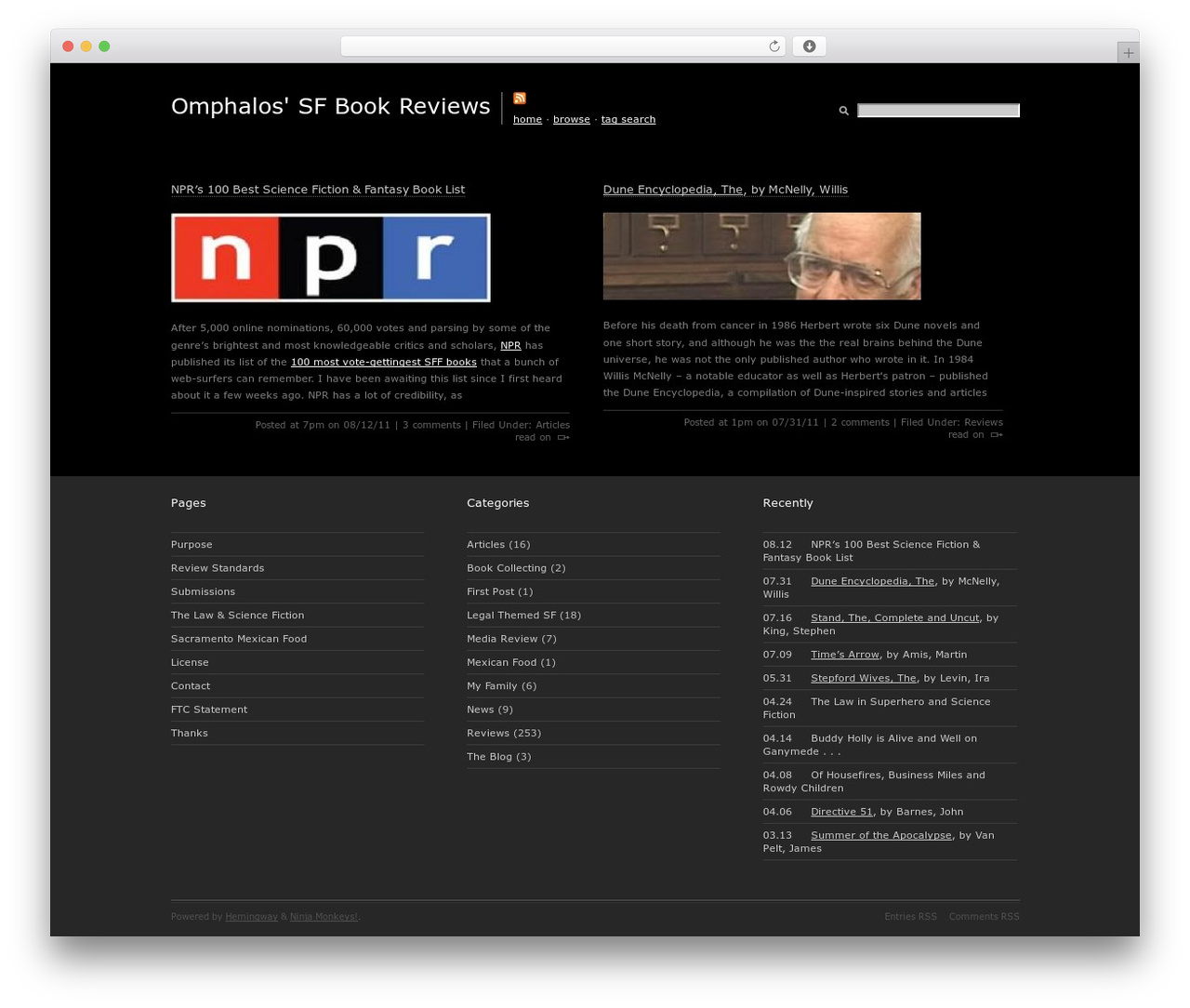
Task: Click the yellow minimize window button
Action: [x=86, y=46]
